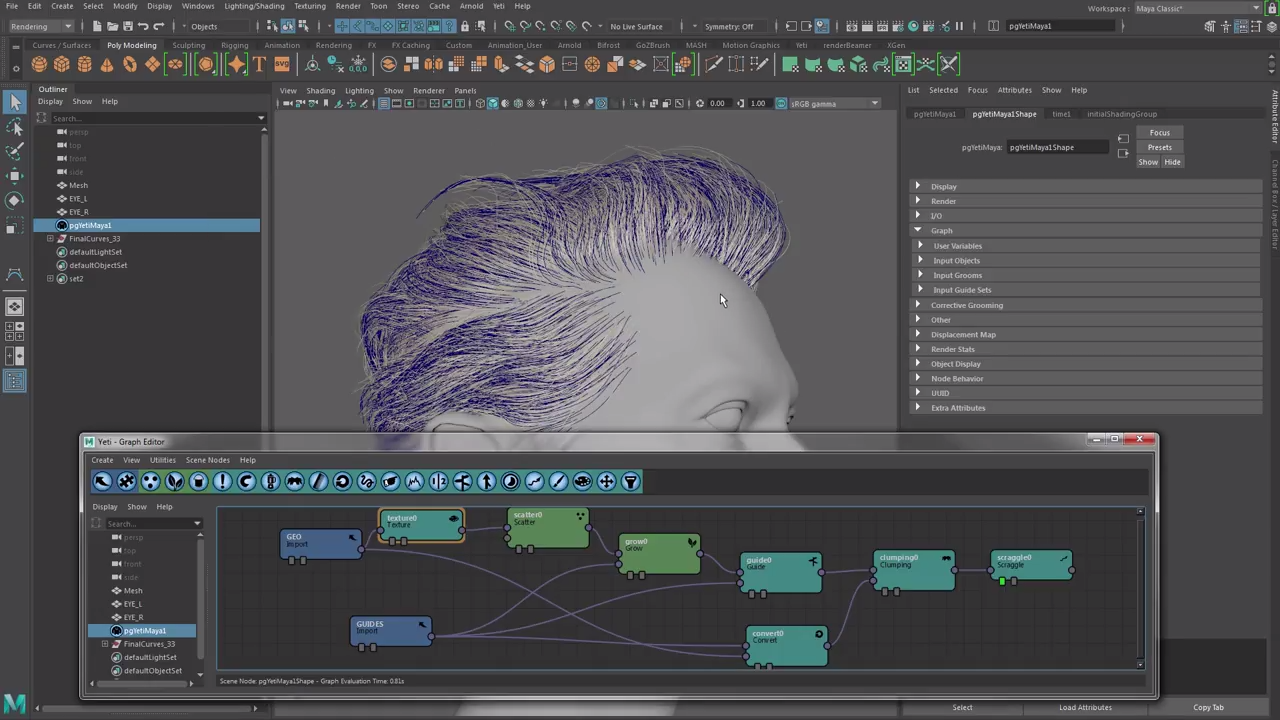Click the signpost direction icon in Yeti toolbar
This screenshot has width=1280, height=720.
pyautogui.click(x=462, y=482)
